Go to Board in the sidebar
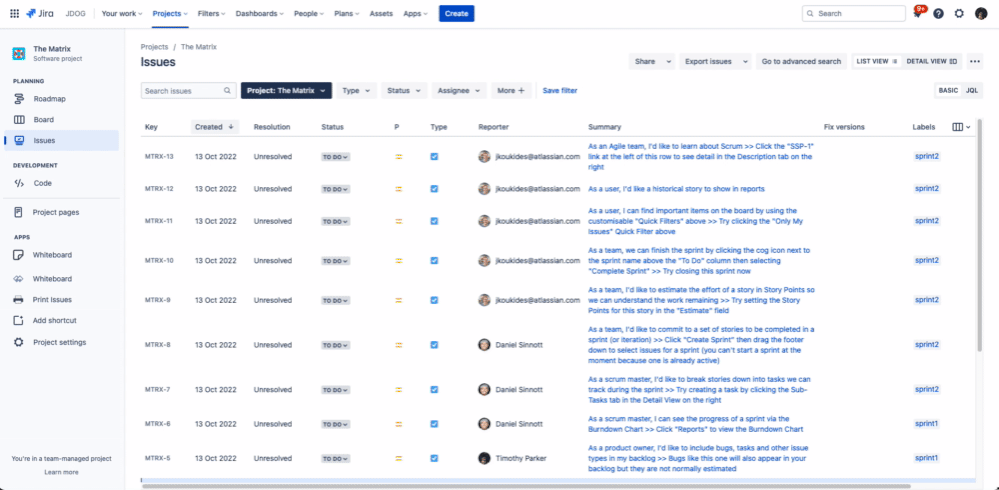Viewport: 999px width, 490px height. pos(43,119)
